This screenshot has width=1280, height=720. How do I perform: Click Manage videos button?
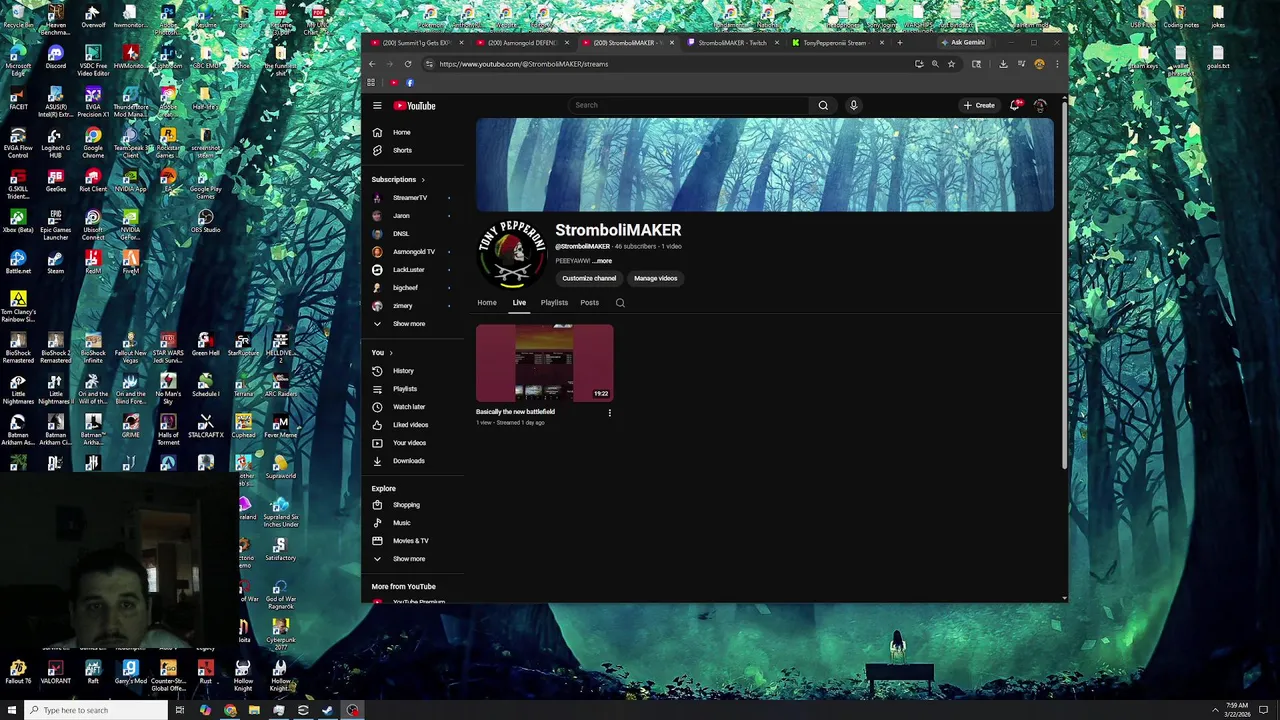[656, 278]
